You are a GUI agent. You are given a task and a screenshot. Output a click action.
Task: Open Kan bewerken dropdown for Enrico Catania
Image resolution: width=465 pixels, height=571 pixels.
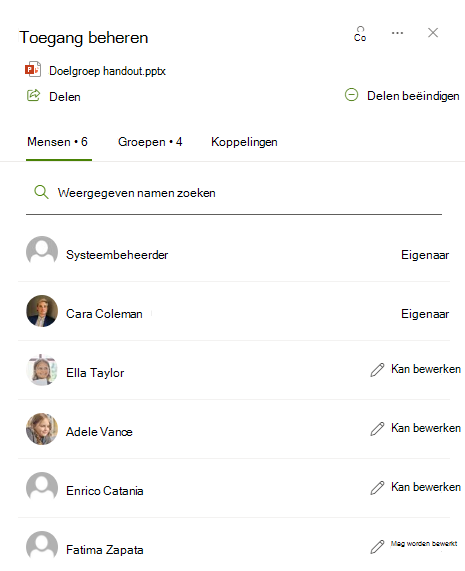(416, 487)
